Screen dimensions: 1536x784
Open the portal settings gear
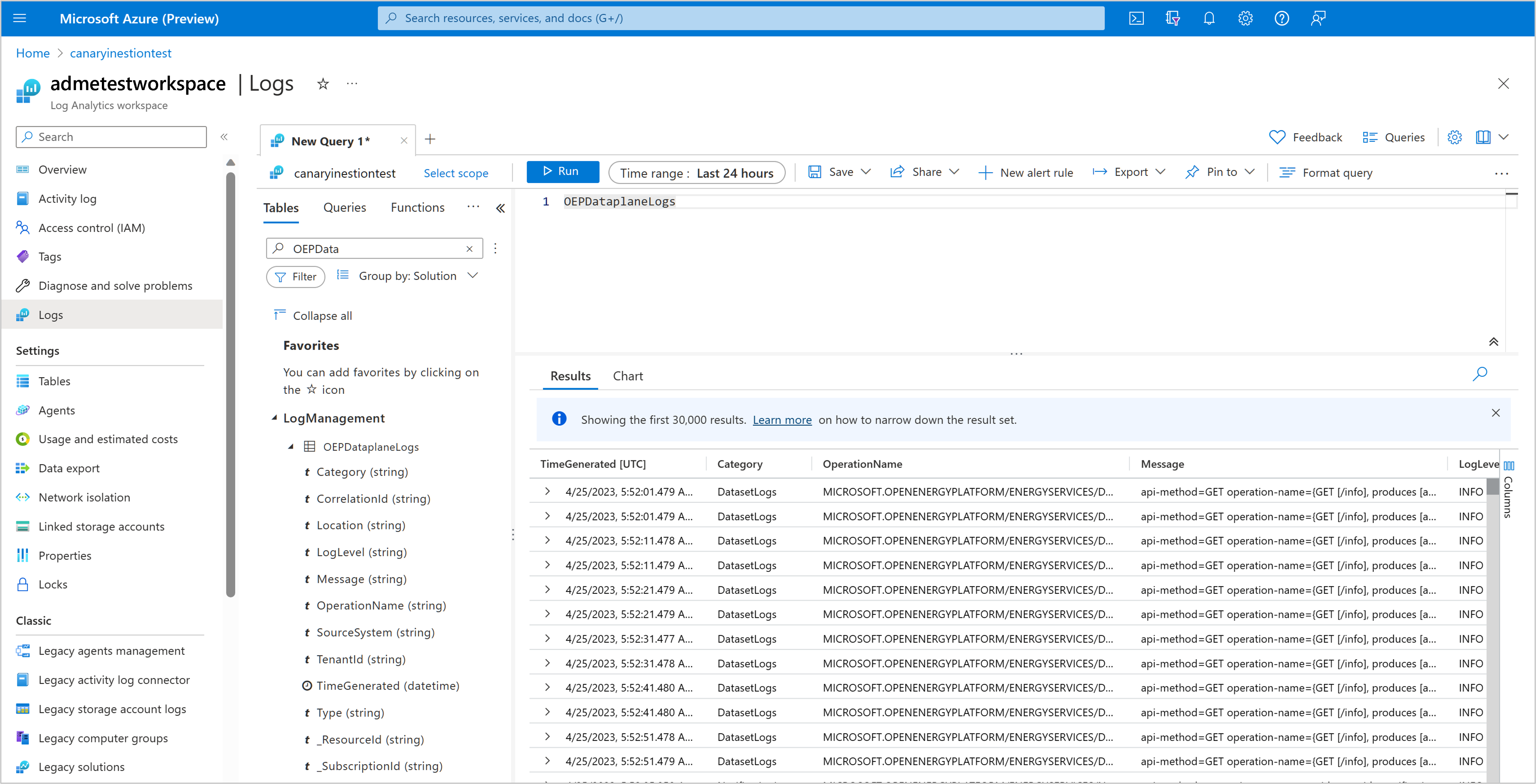coord(1245,18)
